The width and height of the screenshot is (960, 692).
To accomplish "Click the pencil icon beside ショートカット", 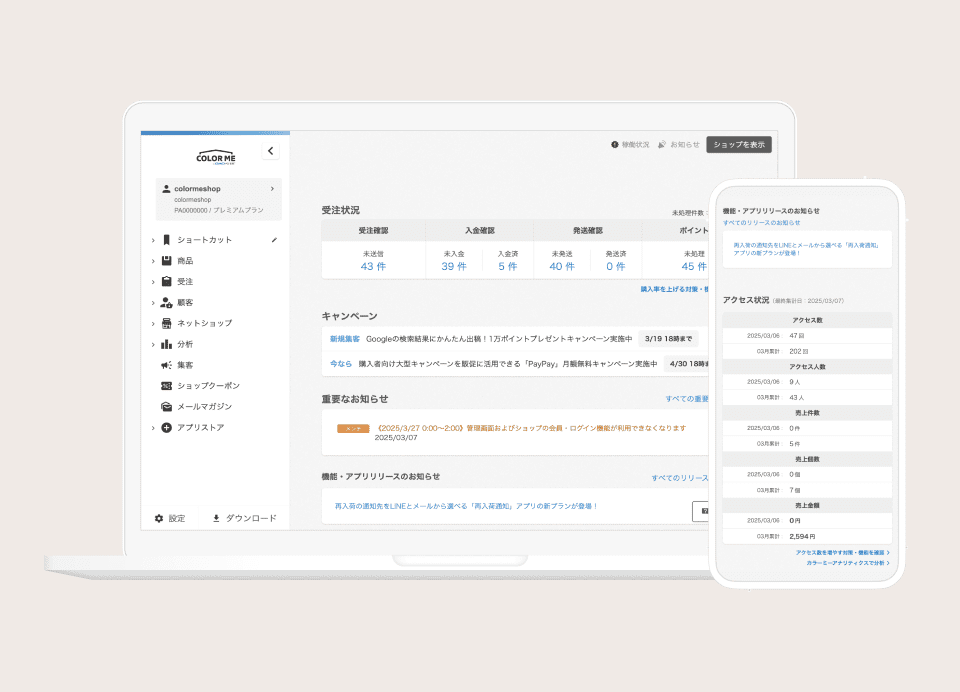I will click(274, 240).
